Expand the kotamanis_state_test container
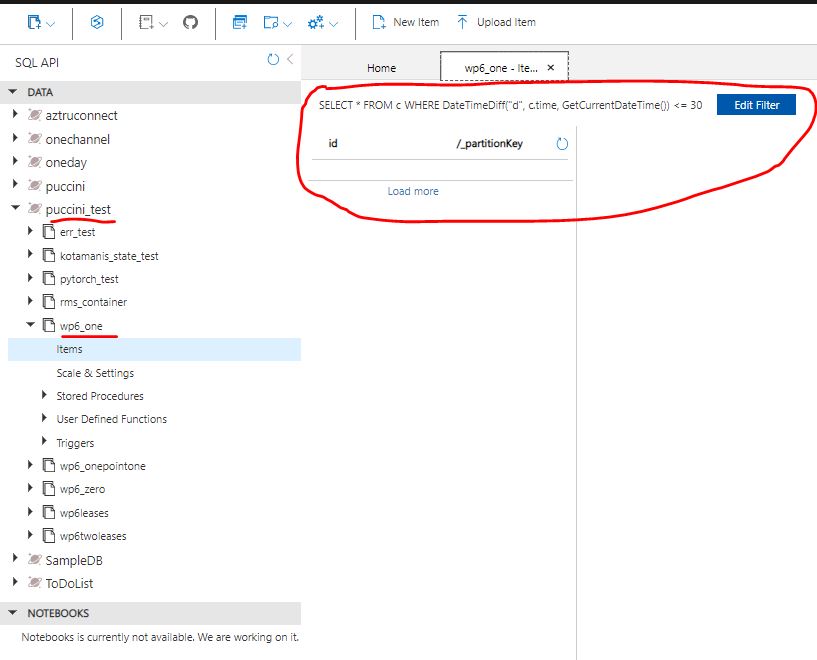This screenshot has height=660, width=817. click(30, 254)
